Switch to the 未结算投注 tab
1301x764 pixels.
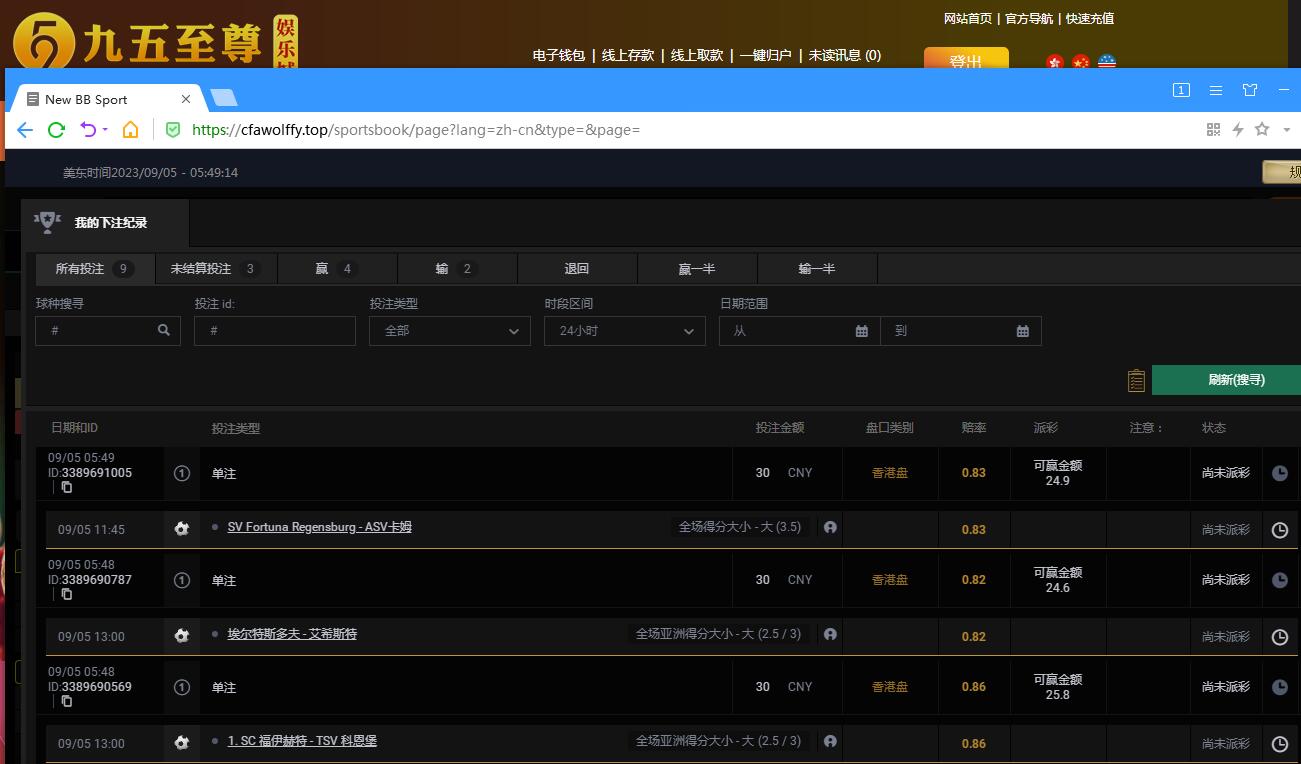[x=215, y=269]
